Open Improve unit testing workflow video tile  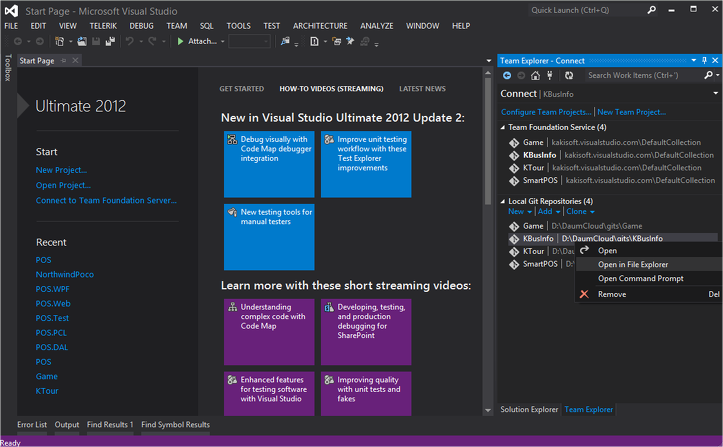(x=366, y=164)
